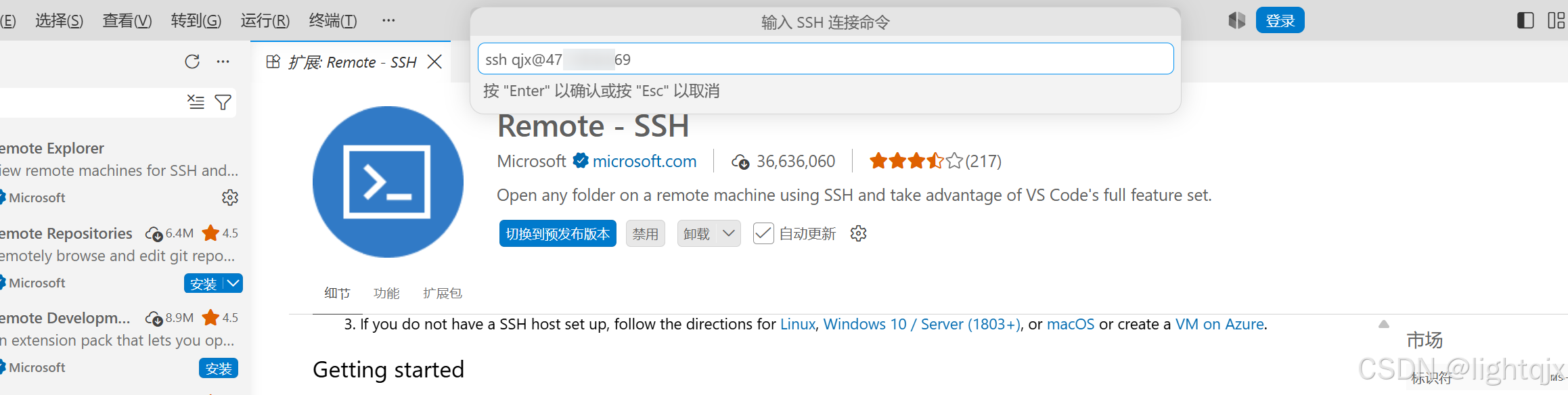Filter extensions with the funnel icon
Screen dimensions: 1568x395
click(223, 102)
